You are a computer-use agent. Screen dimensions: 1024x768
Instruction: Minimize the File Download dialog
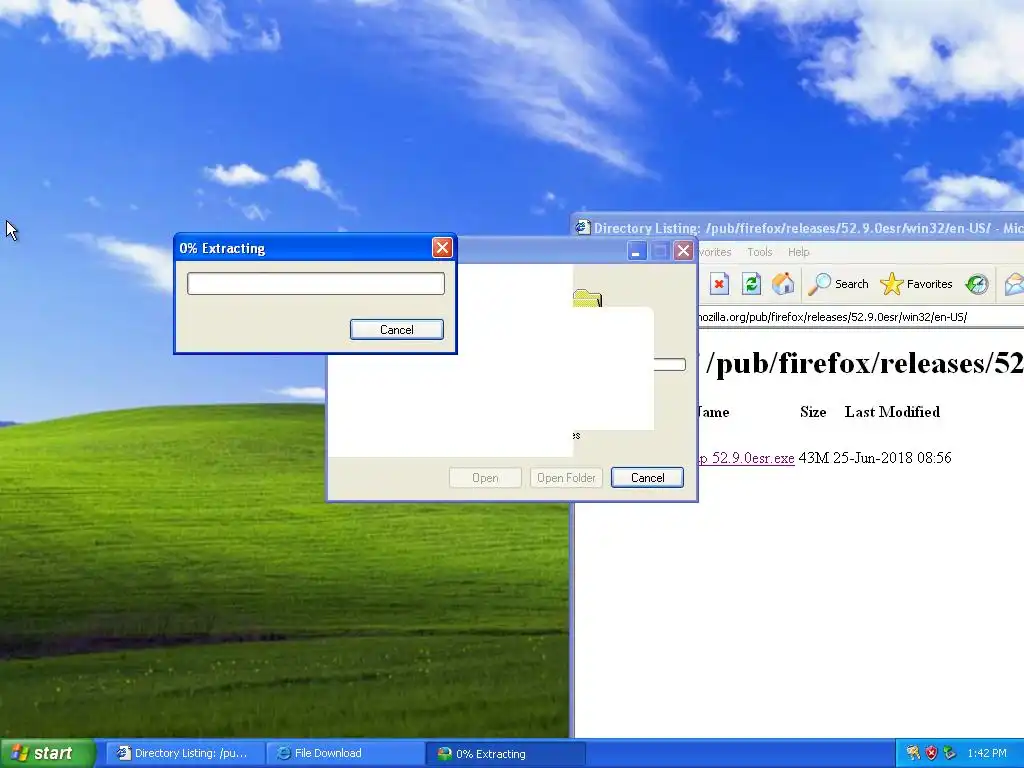click(637, 251)
